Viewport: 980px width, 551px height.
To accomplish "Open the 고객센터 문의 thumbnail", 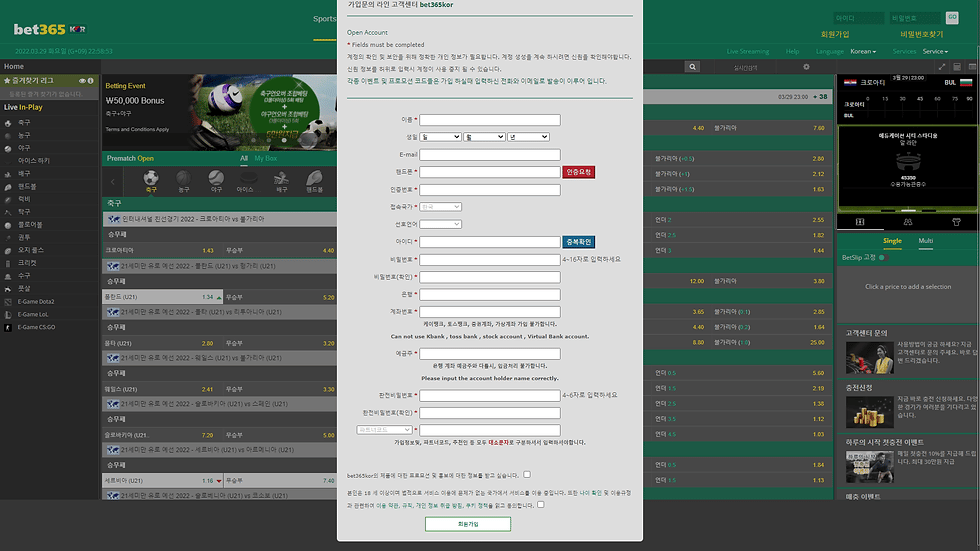I will tap(869, 359).
